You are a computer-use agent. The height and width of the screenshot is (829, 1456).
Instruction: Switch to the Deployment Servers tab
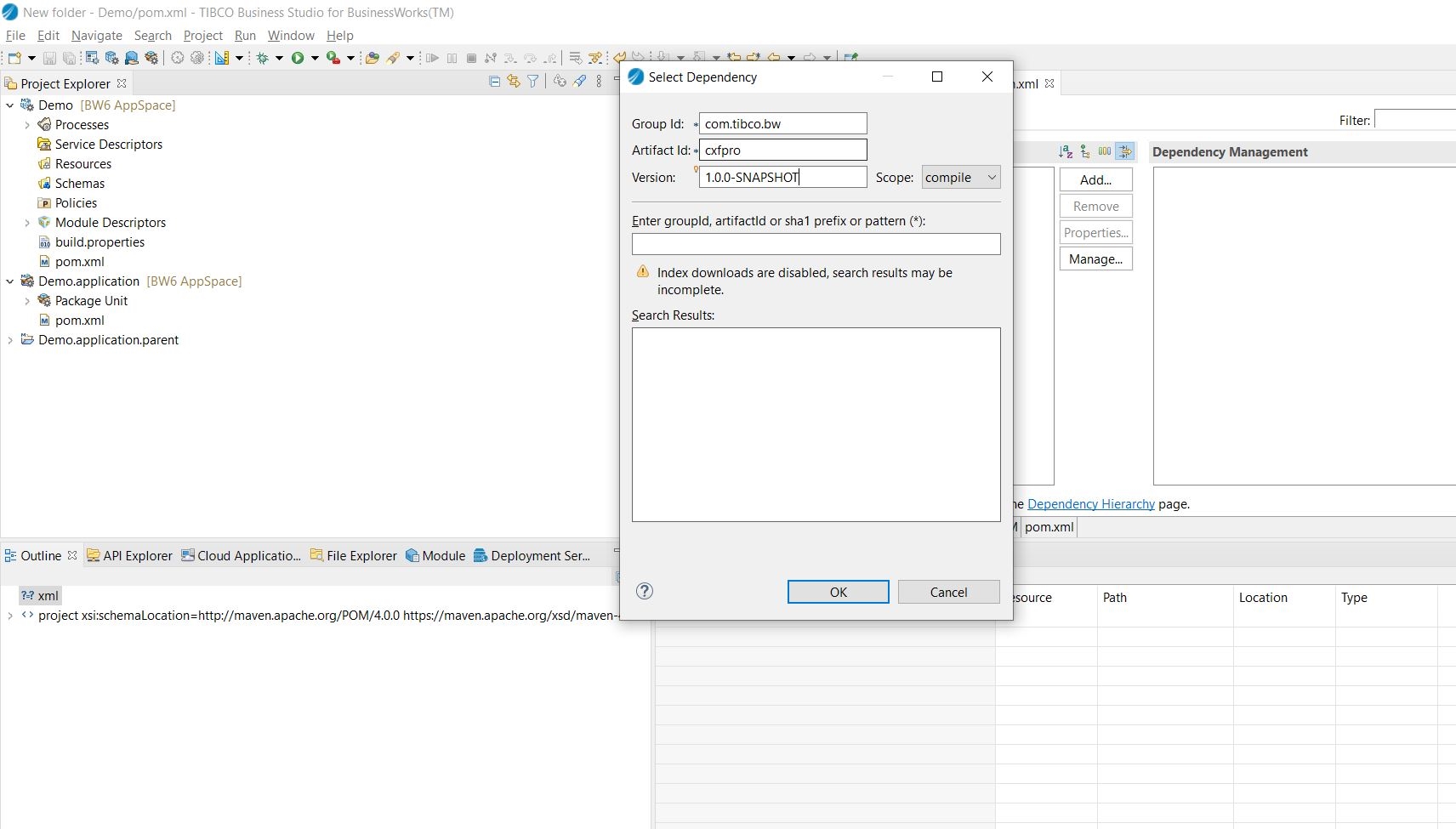pos(532,555)
